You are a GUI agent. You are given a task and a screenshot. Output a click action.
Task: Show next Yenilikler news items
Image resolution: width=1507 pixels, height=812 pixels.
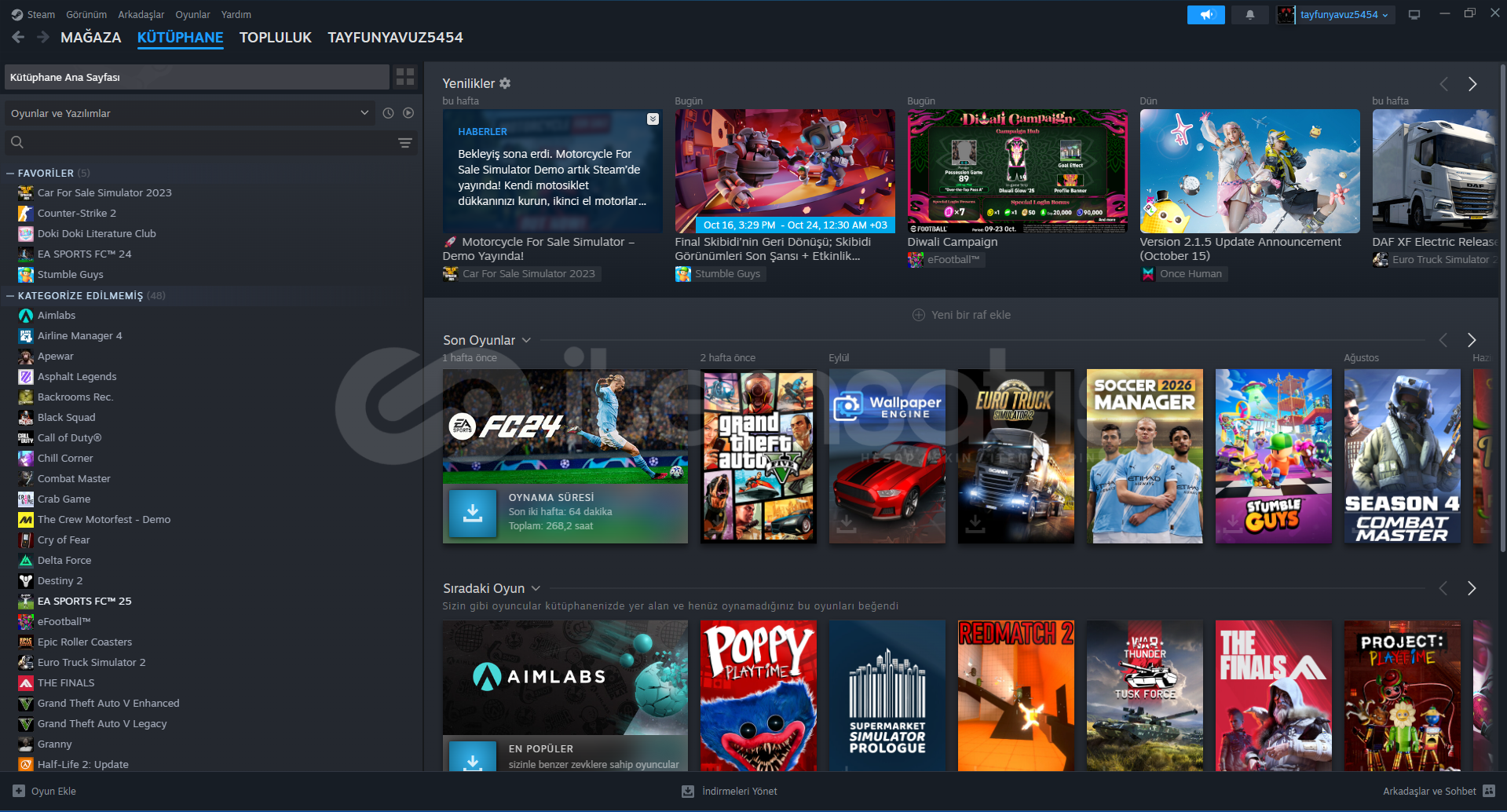[1472, 84]
